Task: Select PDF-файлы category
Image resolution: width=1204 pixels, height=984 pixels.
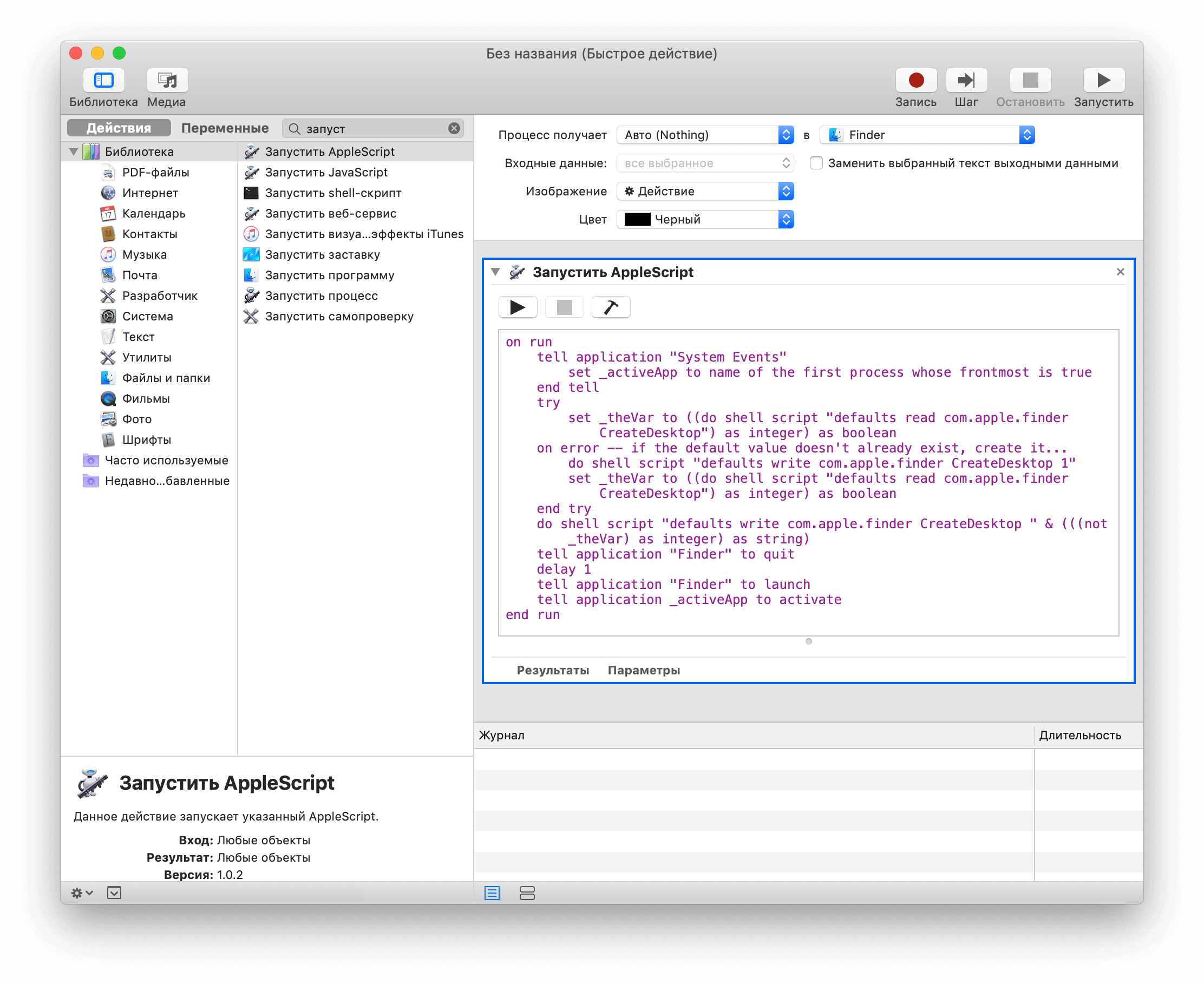Action: pos(155,172)
